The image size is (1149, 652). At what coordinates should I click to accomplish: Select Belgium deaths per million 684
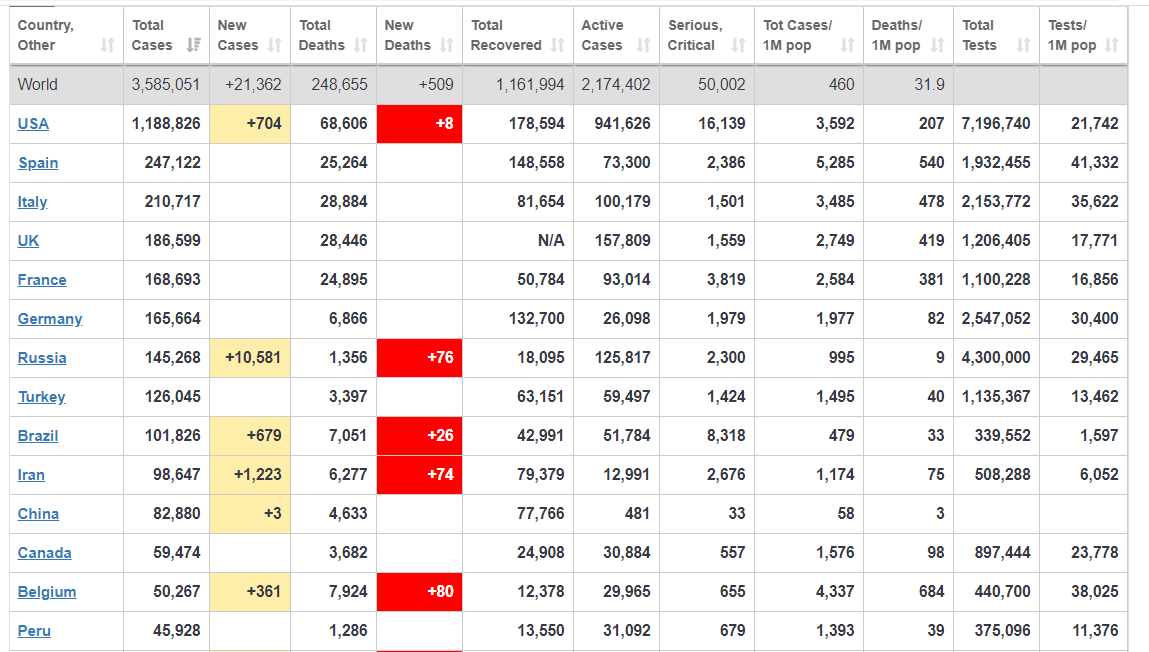click(931, 592)
